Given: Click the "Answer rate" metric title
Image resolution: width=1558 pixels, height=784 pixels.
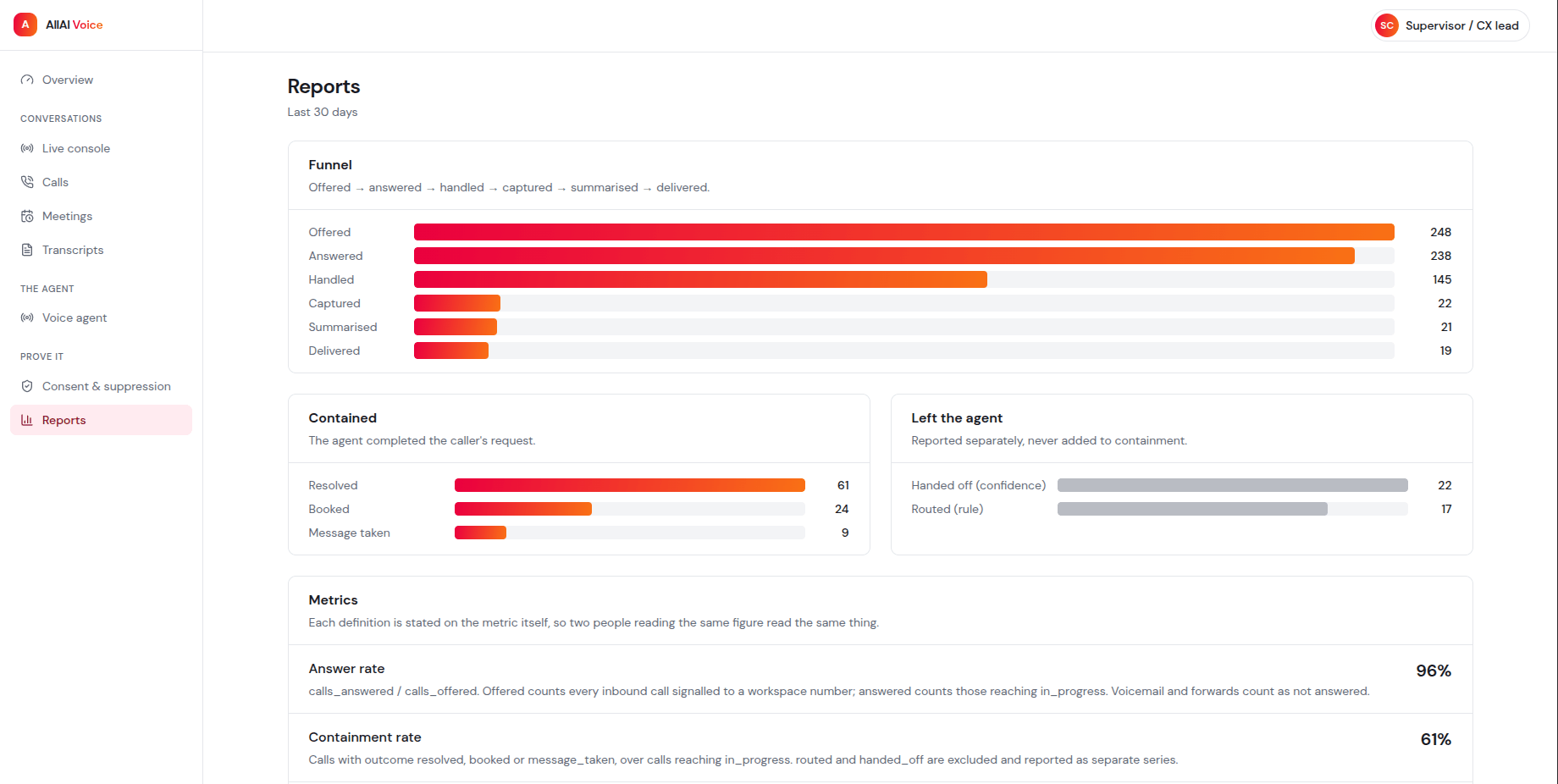Looking at the screenshot, I should pos(346,668).
